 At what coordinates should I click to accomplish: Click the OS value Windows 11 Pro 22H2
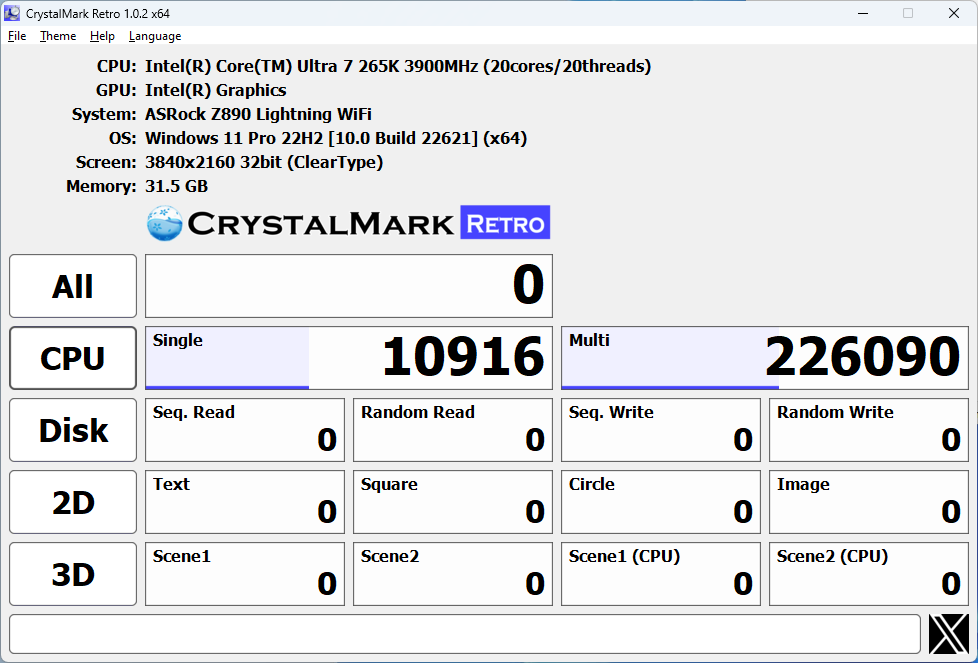[x=336, y=138]
